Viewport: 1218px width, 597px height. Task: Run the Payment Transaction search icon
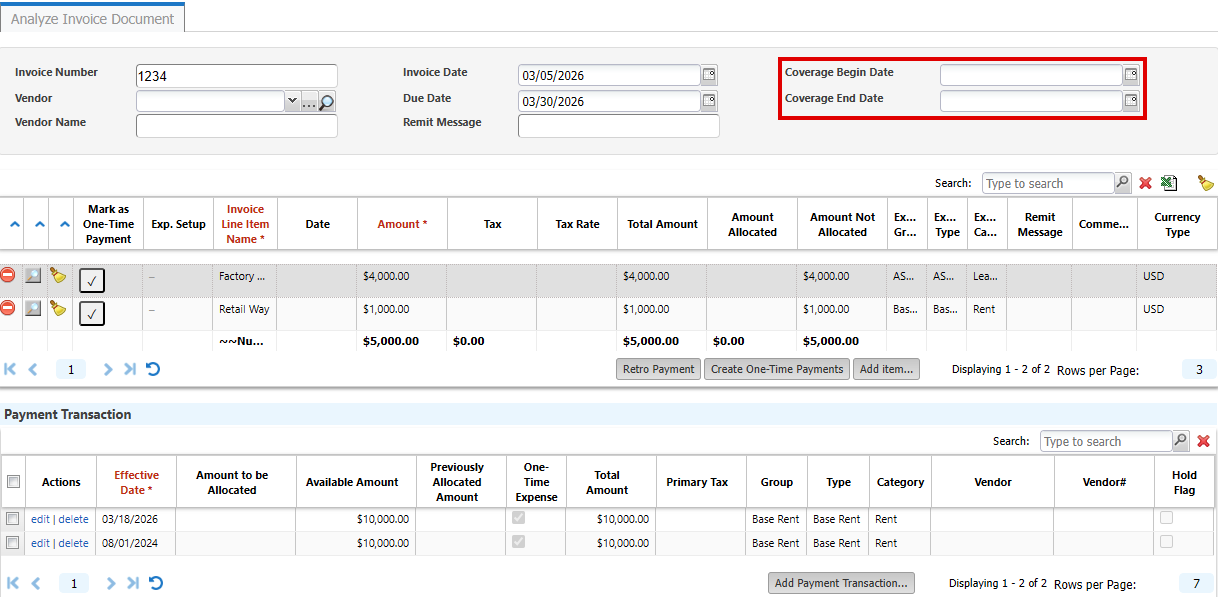[1181, 441]
